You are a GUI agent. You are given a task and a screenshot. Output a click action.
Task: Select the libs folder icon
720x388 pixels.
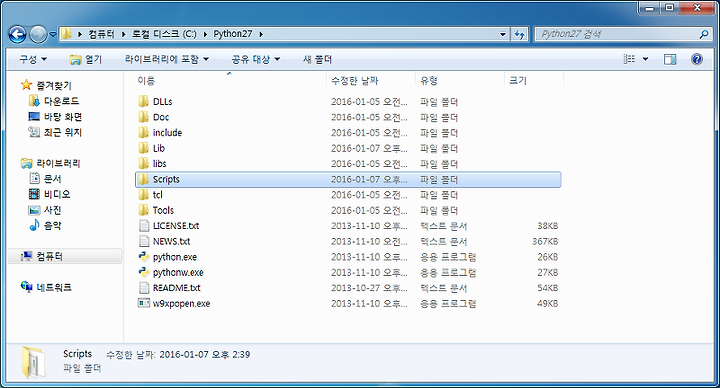point(144,163)
